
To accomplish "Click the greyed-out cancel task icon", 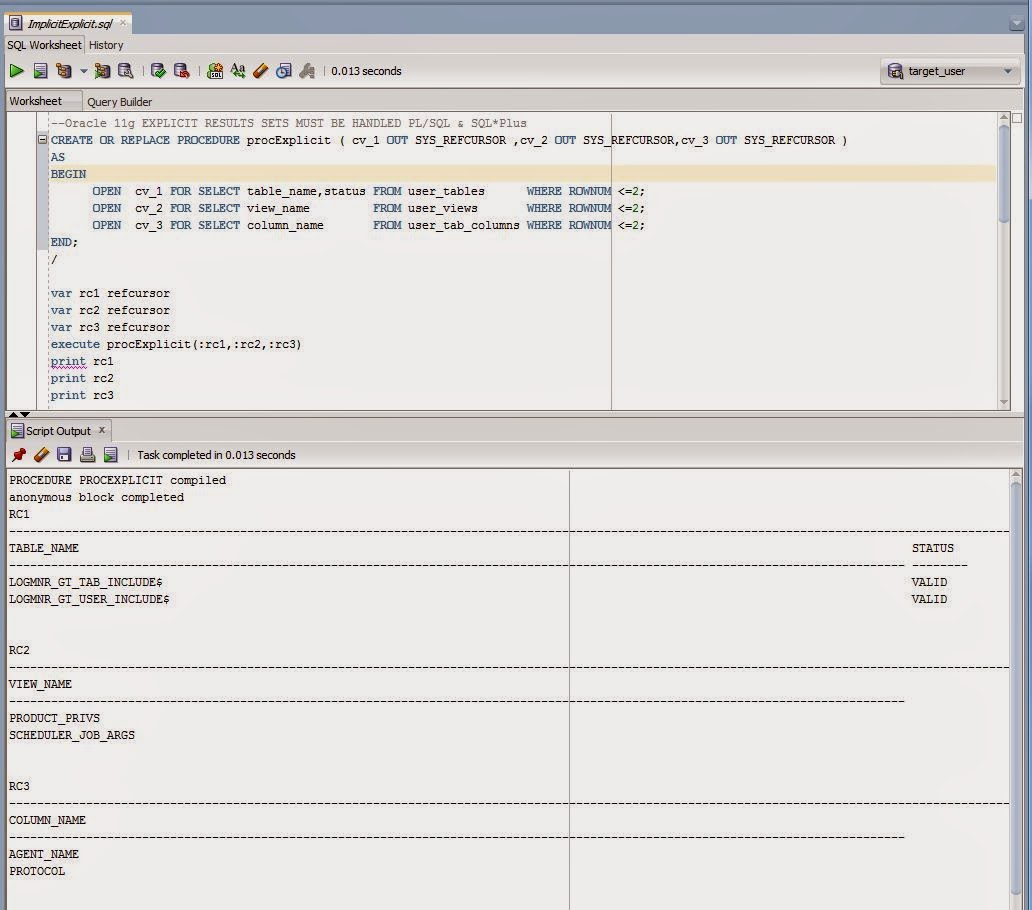I will coord(307,71).
